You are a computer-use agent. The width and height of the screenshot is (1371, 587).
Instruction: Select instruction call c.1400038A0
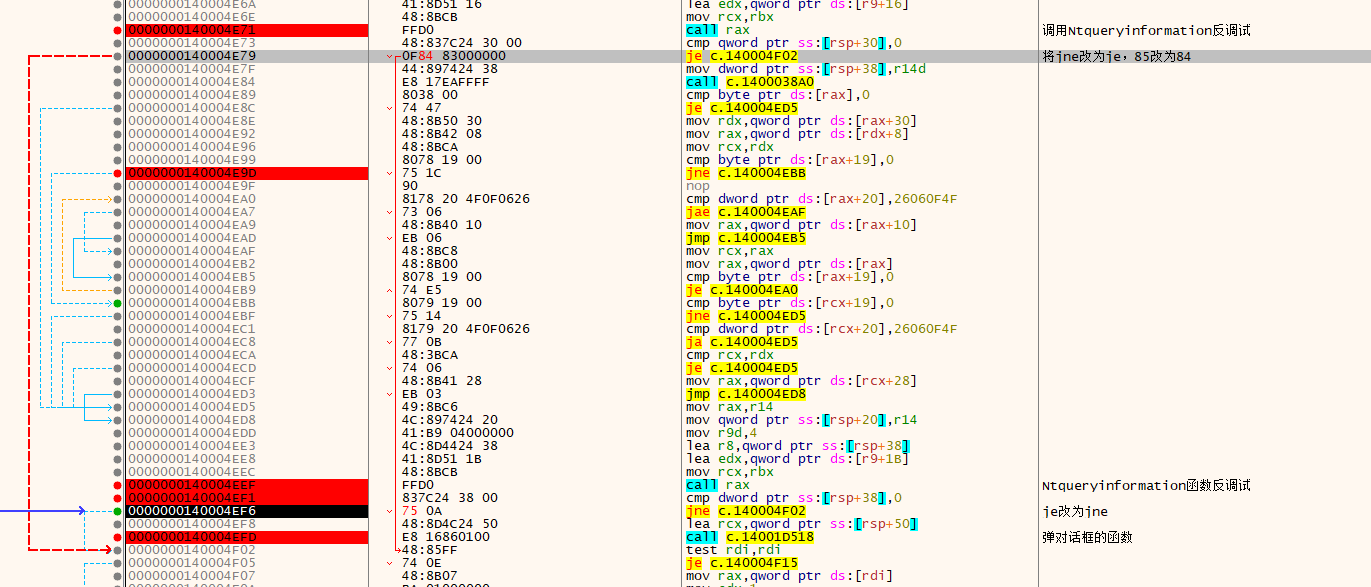[750, 82]
